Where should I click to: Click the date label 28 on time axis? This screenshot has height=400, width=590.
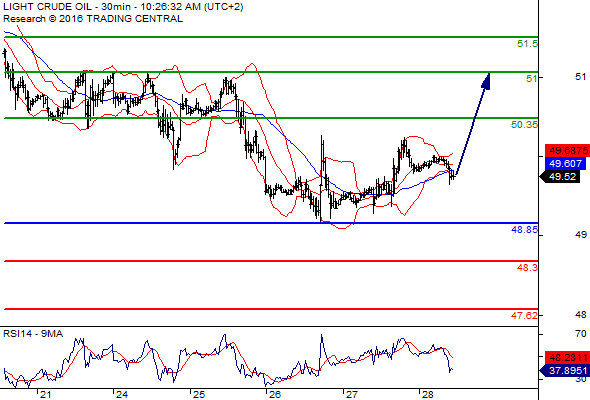[x=428, y=394]
